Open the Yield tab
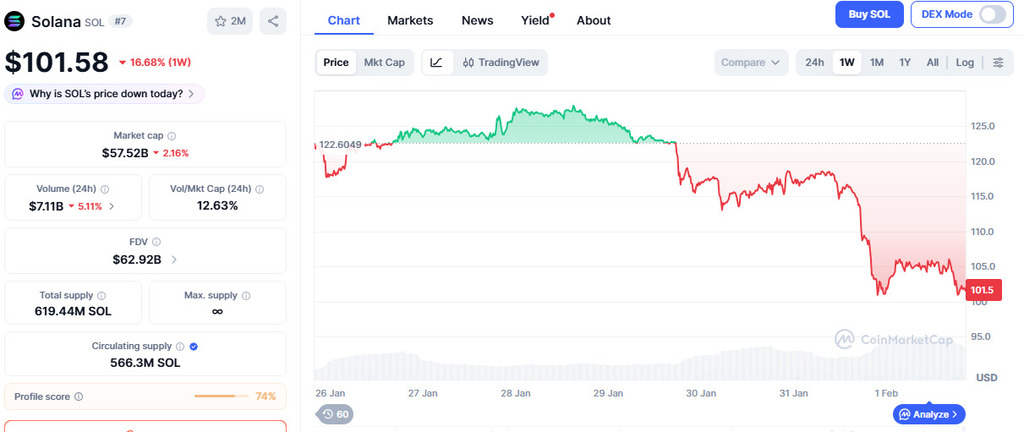This screenshot has width=1024, height=432. point(536,20)
